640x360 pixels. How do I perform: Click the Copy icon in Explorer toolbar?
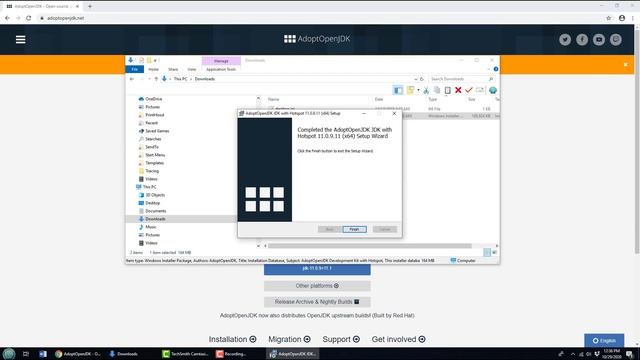coord(437,90)
